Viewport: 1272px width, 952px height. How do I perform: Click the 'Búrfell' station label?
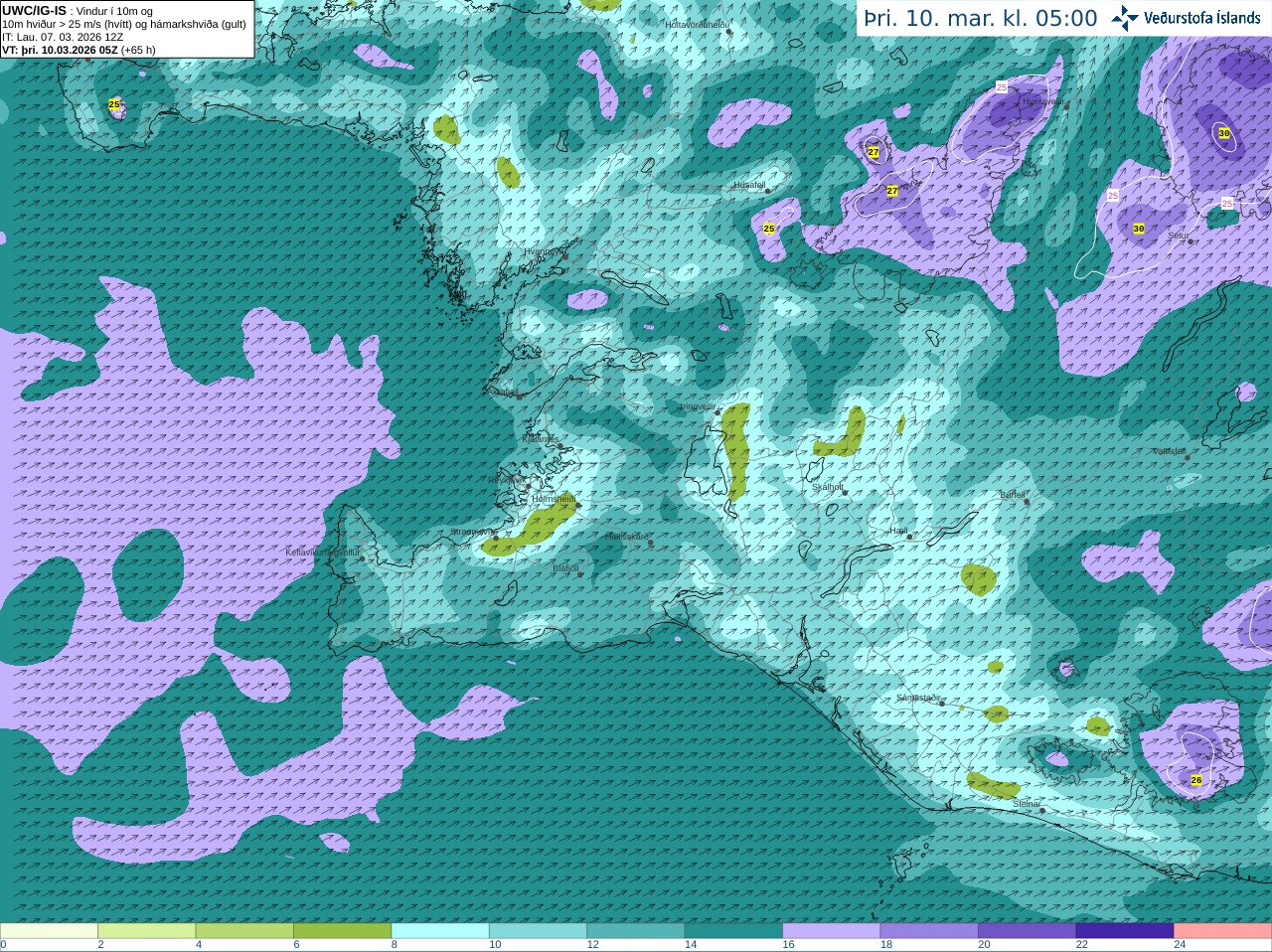(x=1013, y=494)
